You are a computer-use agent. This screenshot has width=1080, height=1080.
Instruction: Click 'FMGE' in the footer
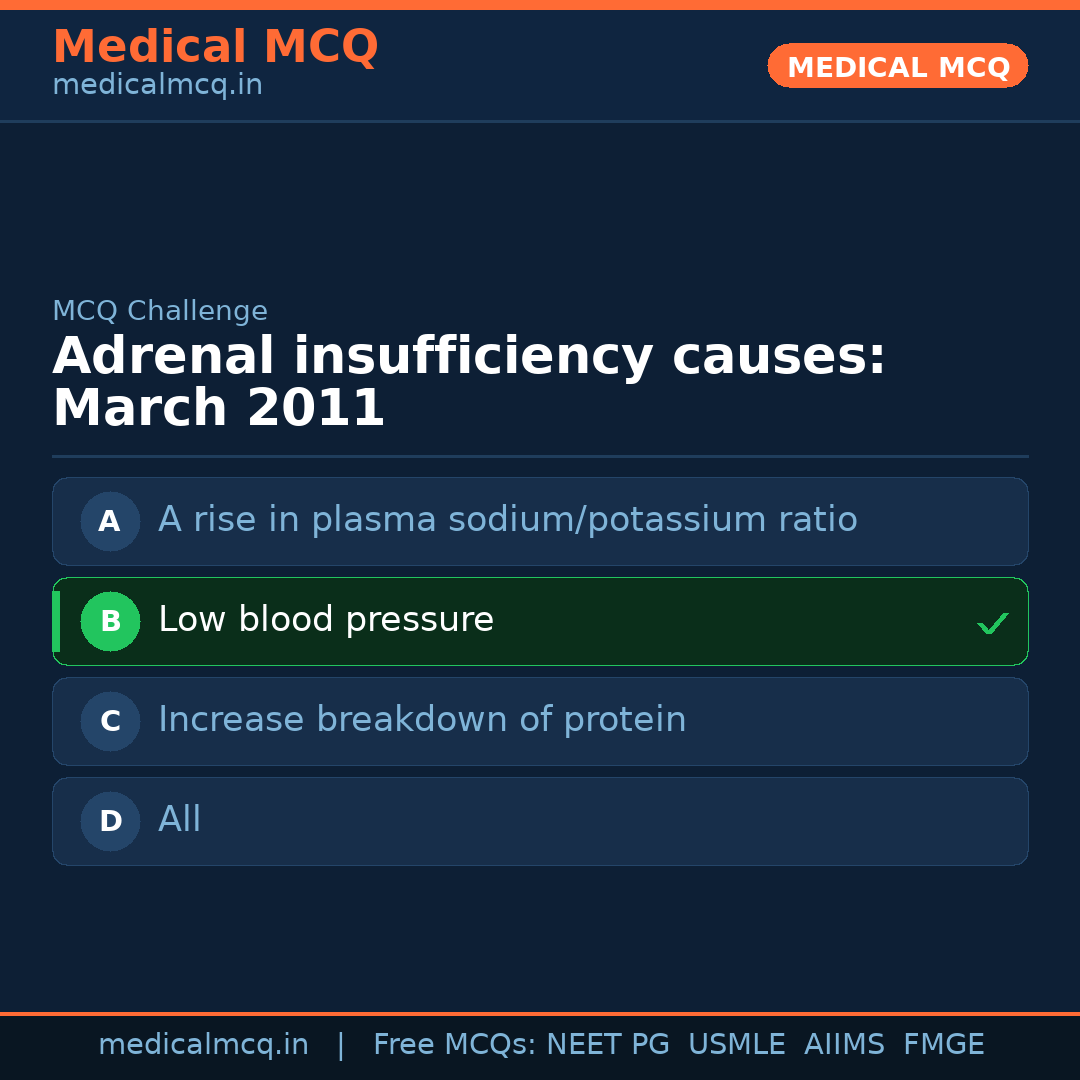943,1045
